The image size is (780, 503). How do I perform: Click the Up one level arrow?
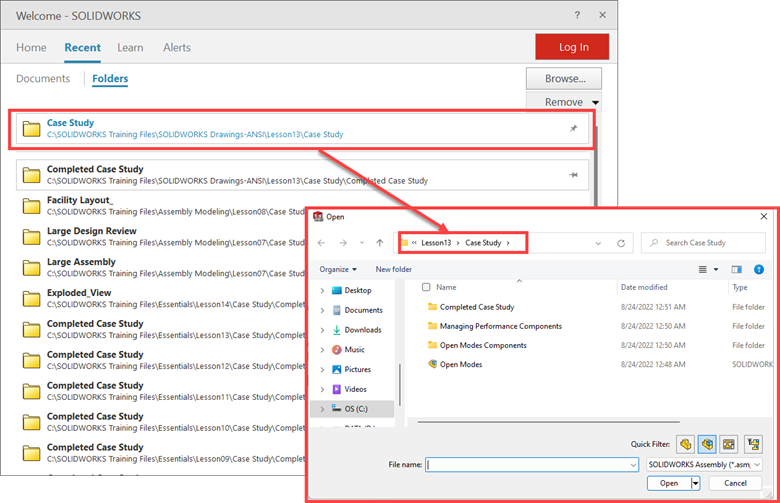coord(380,243)
